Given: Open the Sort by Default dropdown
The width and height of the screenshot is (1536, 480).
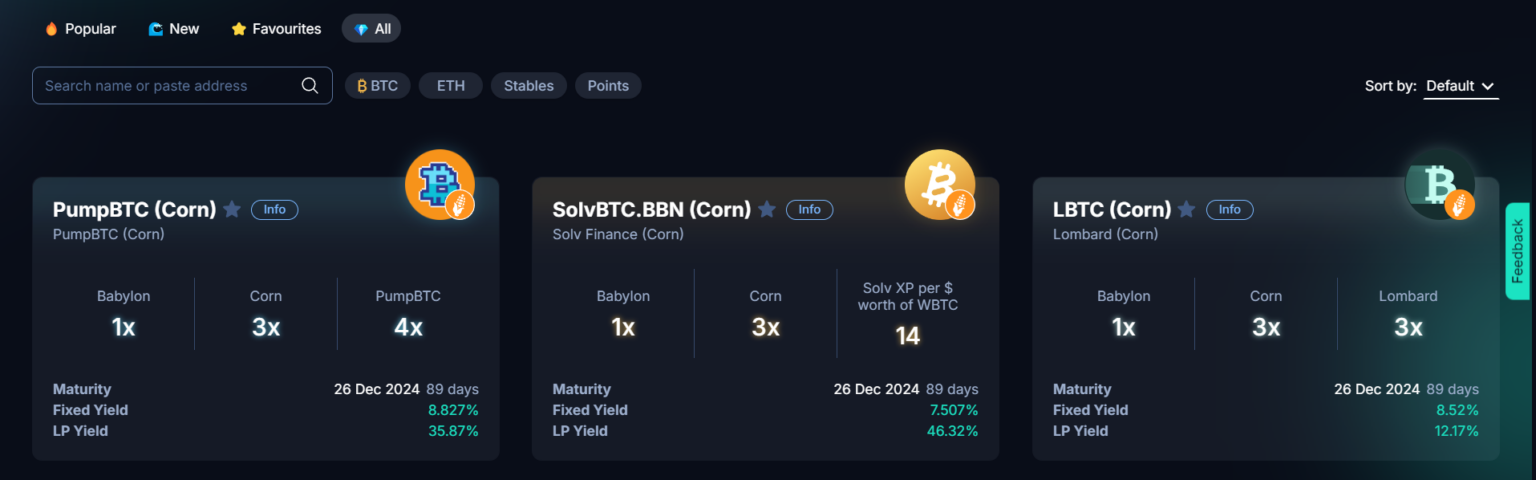Looking at the screenshot, I should click(x=1460, y=86).
